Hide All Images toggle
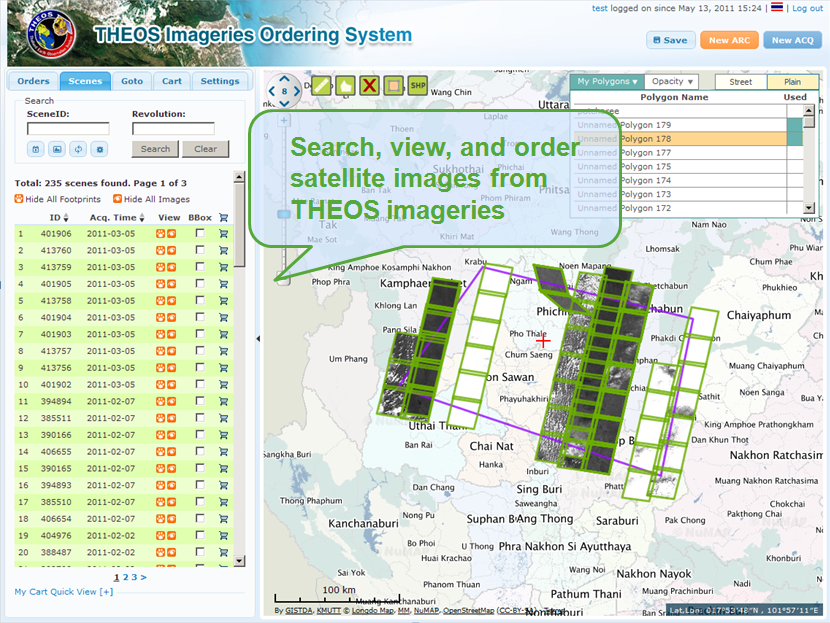The image size is (830, 623). point(151,199)
